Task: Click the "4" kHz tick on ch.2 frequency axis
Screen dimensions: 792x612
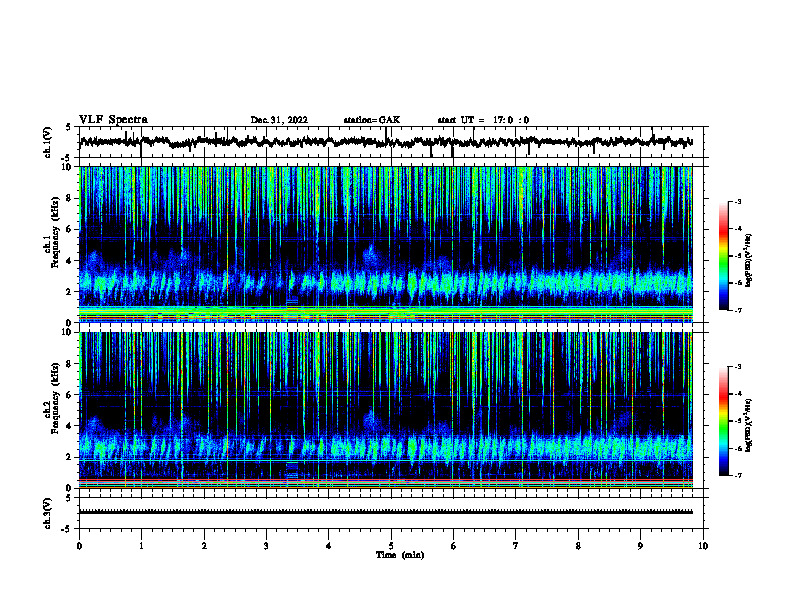Action: [x=70, y=426]
